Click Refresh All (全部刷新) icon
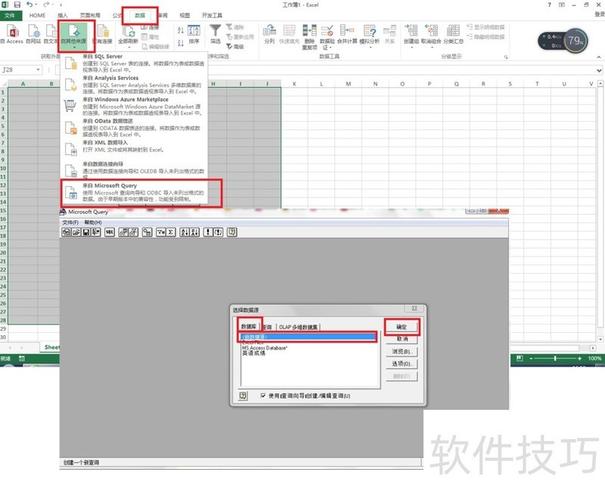Viewport: 605px width, 500px height. 128,35
